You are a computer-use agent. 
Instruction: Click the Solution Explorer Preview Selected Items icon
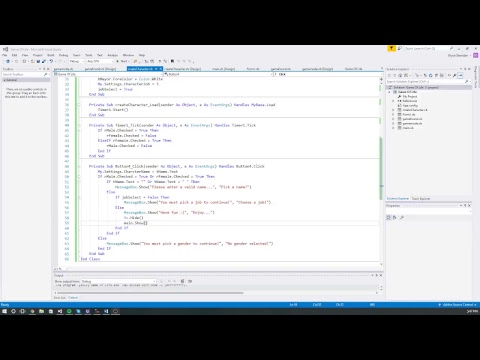tap(460, 76)
